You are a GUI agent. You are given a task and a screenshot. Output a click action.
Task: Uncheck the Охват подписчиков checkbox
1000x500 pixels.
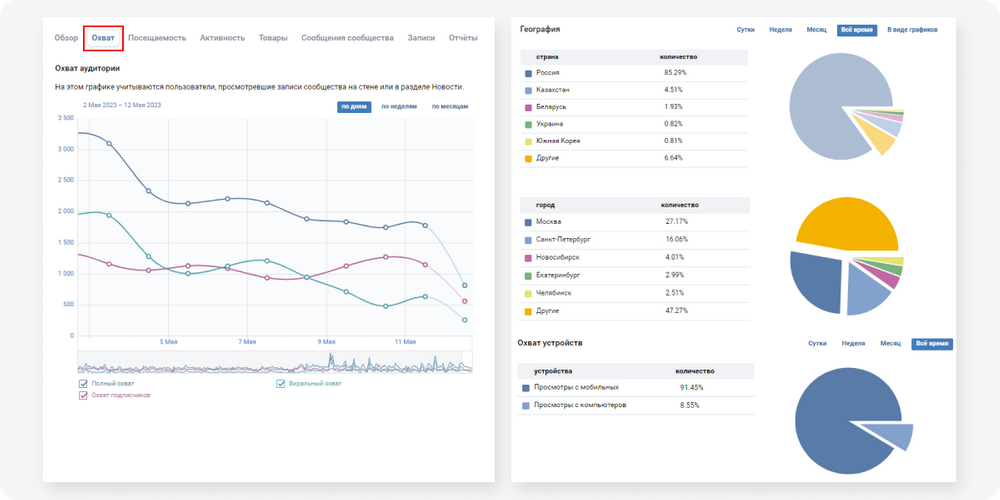click(x=83, y=395)
